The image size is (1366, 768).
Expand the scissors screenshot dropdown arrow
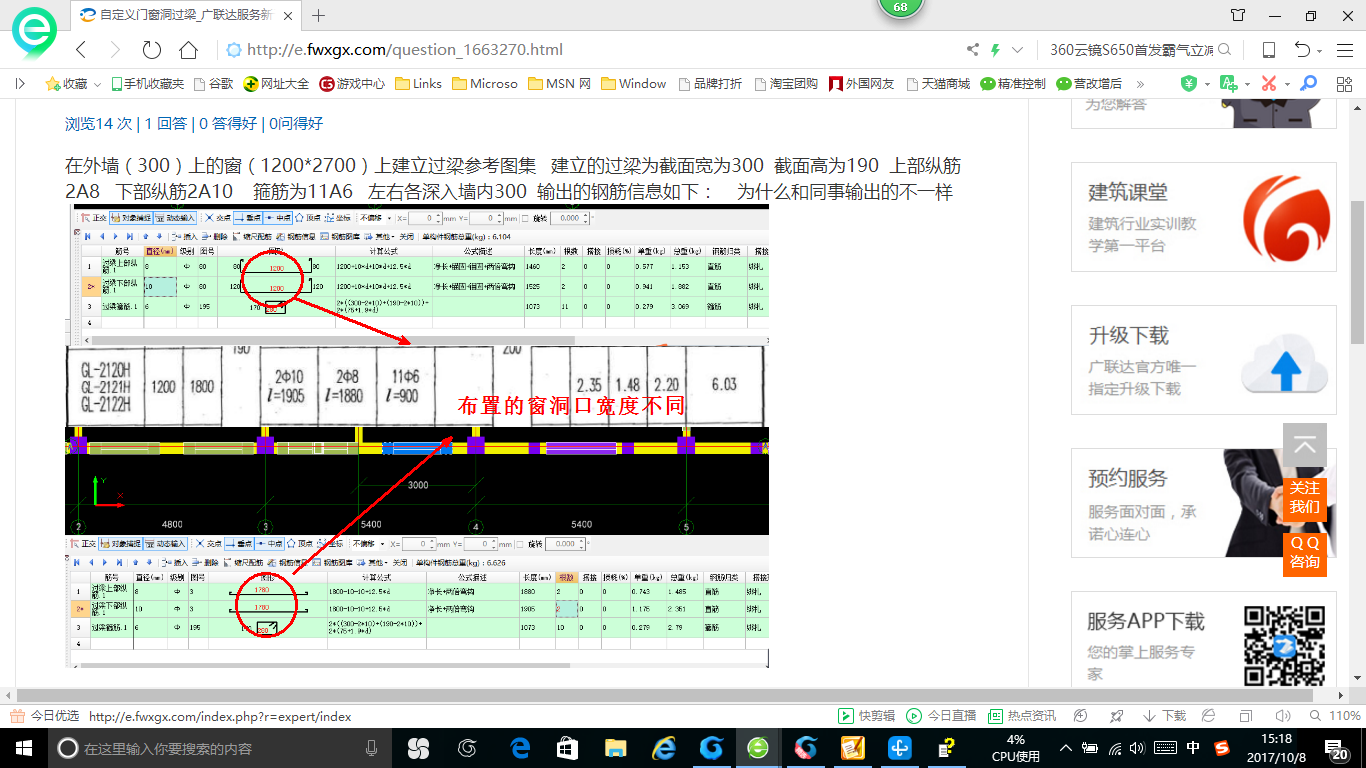click(1287, 85)
